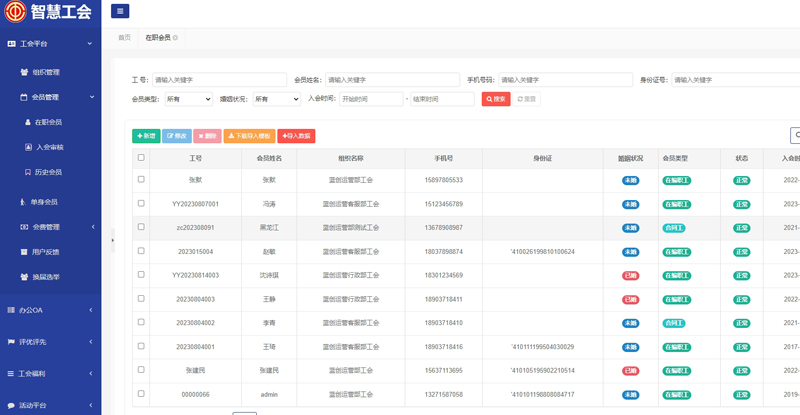
Task: Tick the checkbox for row YY20230807001
Action: [x=141, y=203]
